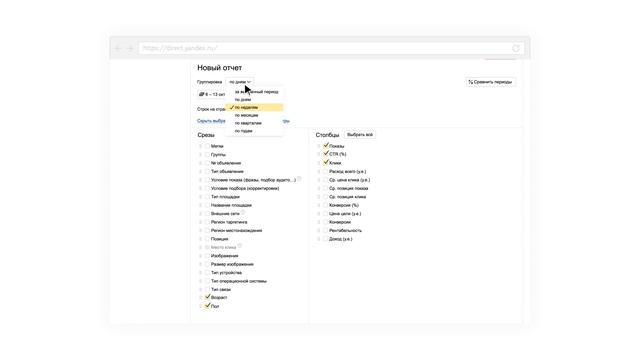This screenshot has width=640, height=360.
Task: Check the Регион таргетинга checkbox
Action: click(207, 222)
